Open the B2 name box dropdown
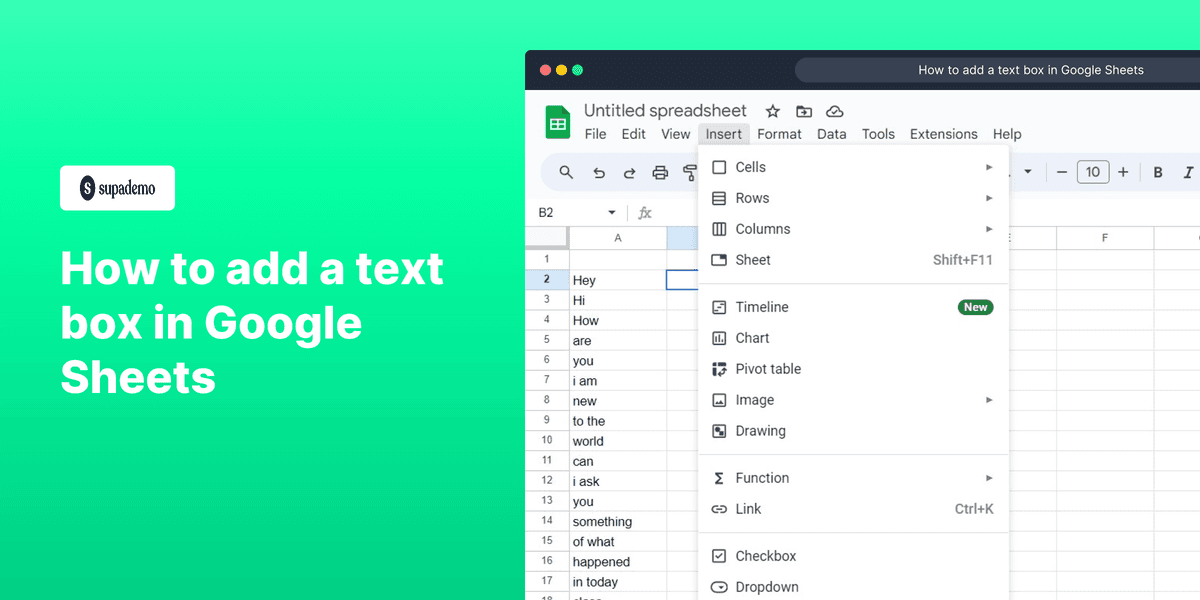1200x600 pixels. (x=613, y=212)
